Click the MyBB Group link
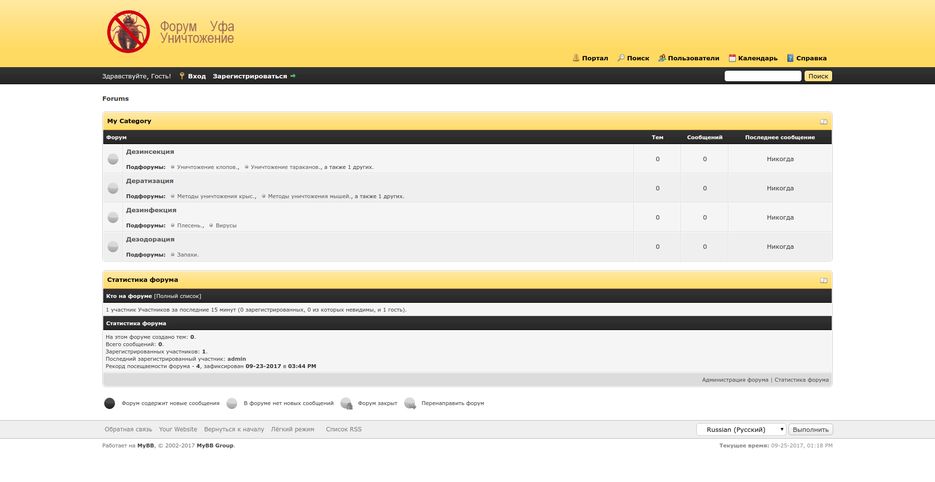This screenshot has width=935, height=482. 215,446
